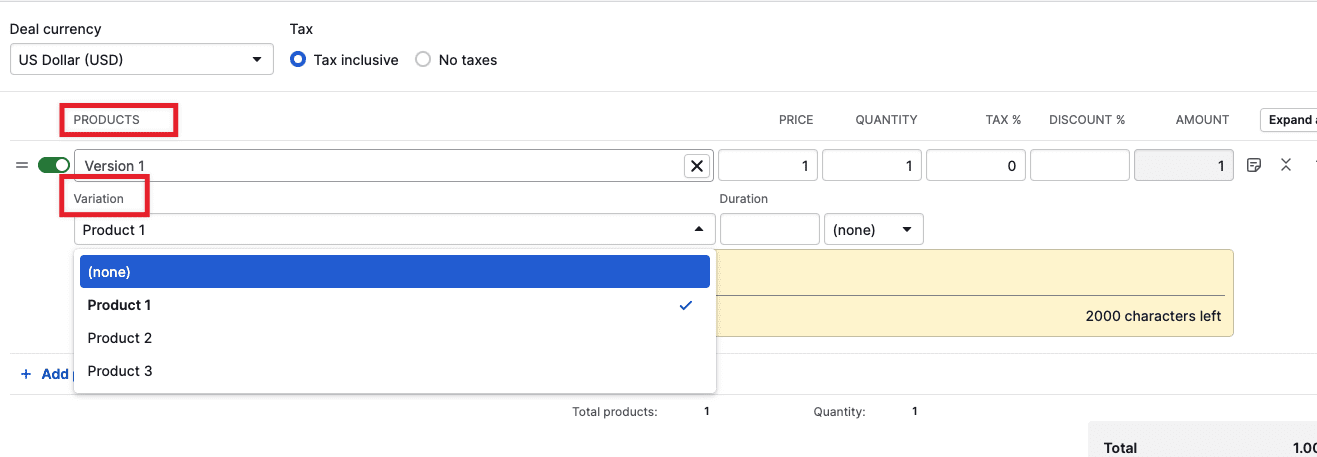Open the Deal currency dropdown
The width and height of the screenshot is (1317, 457).
click(x=141, y=60)
